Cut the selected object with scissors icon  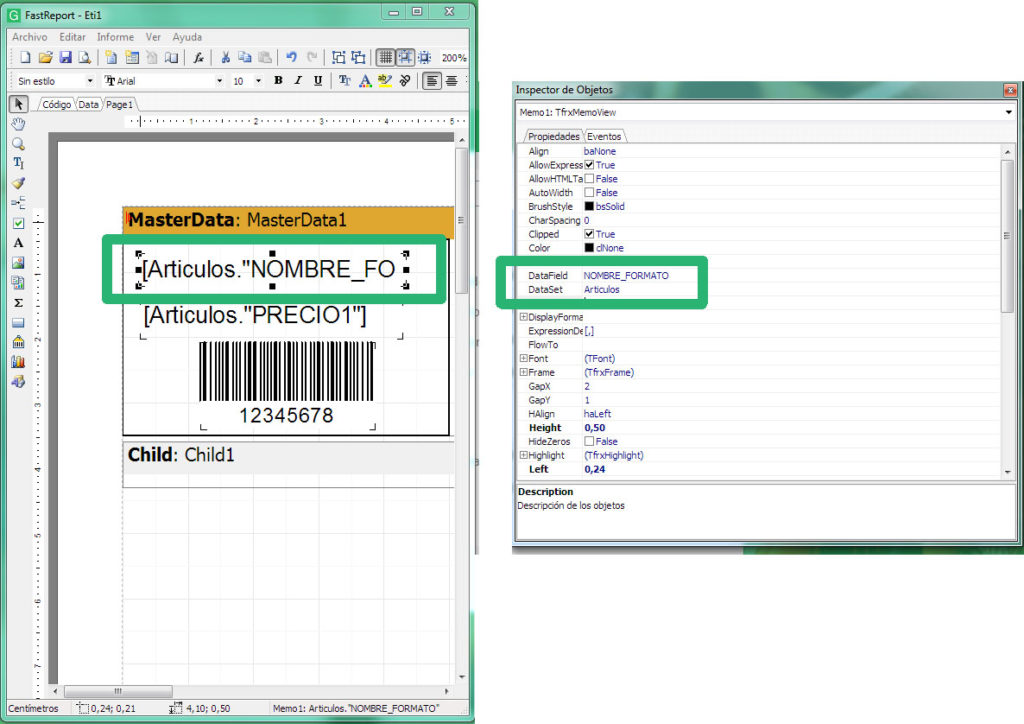pyautogui.click(x=225, y=57)
